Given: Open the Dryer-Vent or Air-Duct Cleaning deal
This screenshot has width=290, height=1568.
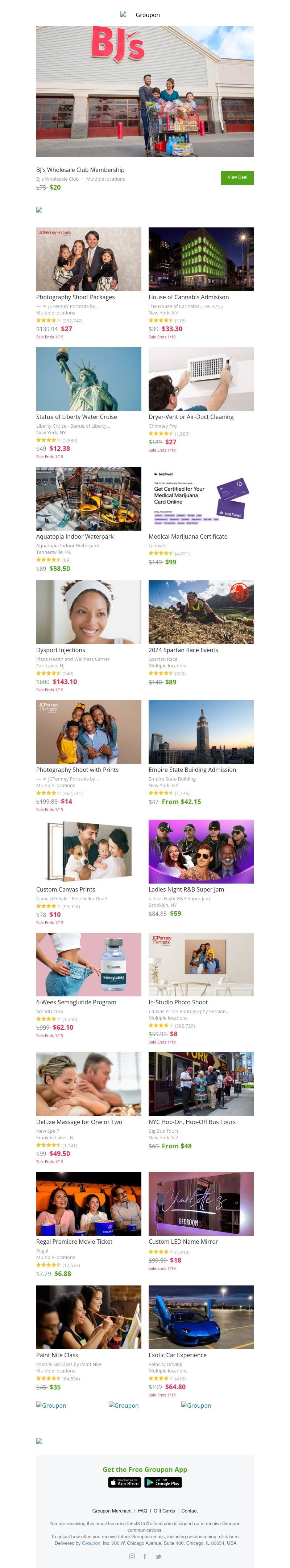Looking at the screenshot, I should click(x=191, y=417).
